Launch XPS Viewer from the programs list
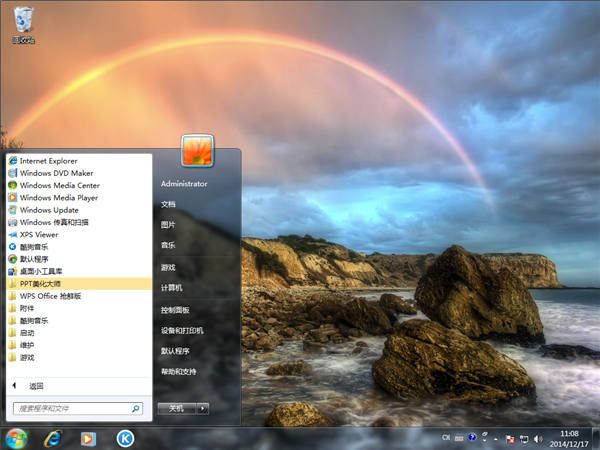Screen dimensions: 600x450 [x=40, y=234]
